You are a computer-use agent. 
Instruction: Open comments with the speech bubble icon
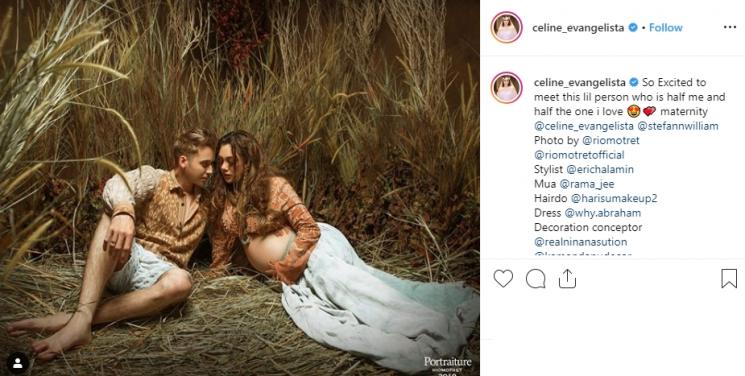click(535, 279)
